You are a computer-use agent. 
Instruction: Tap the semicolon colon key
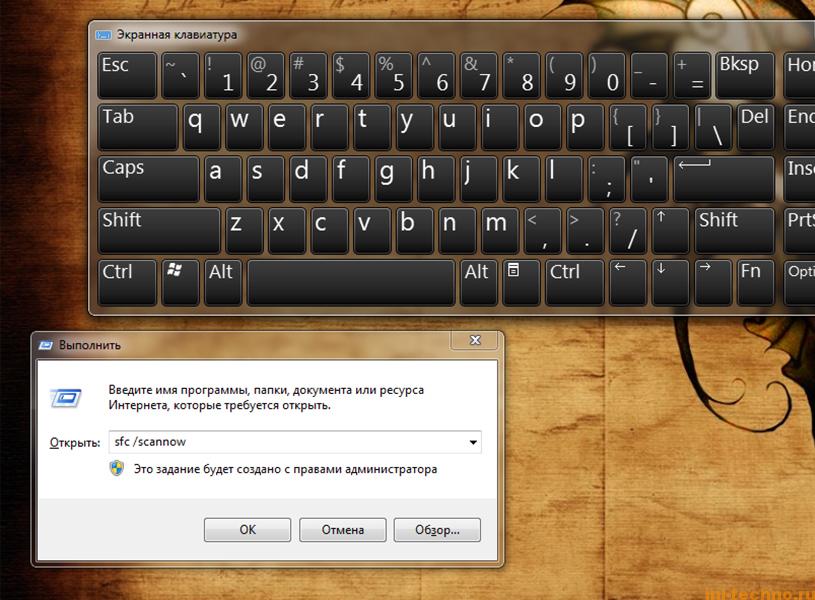click(607, 179)
